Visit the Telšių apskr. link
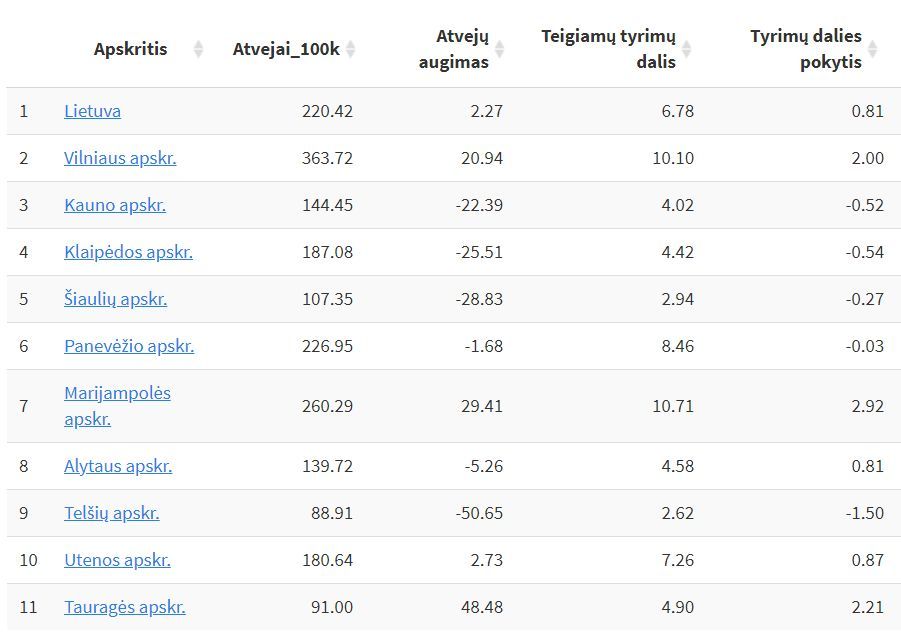 click(x=112, y=513)
